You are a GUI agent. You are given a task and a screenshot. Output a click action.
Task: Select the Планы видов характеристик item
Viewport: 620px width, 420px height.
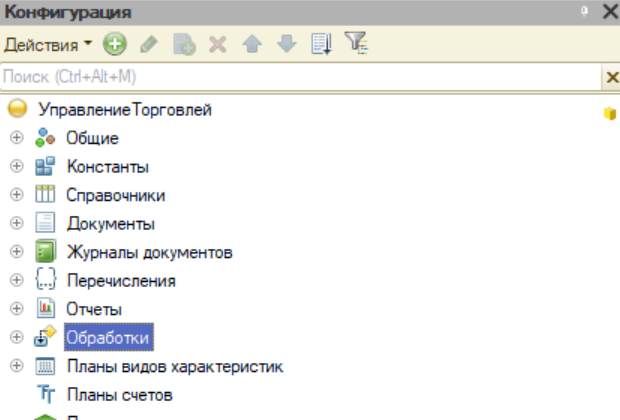[175, 367]
